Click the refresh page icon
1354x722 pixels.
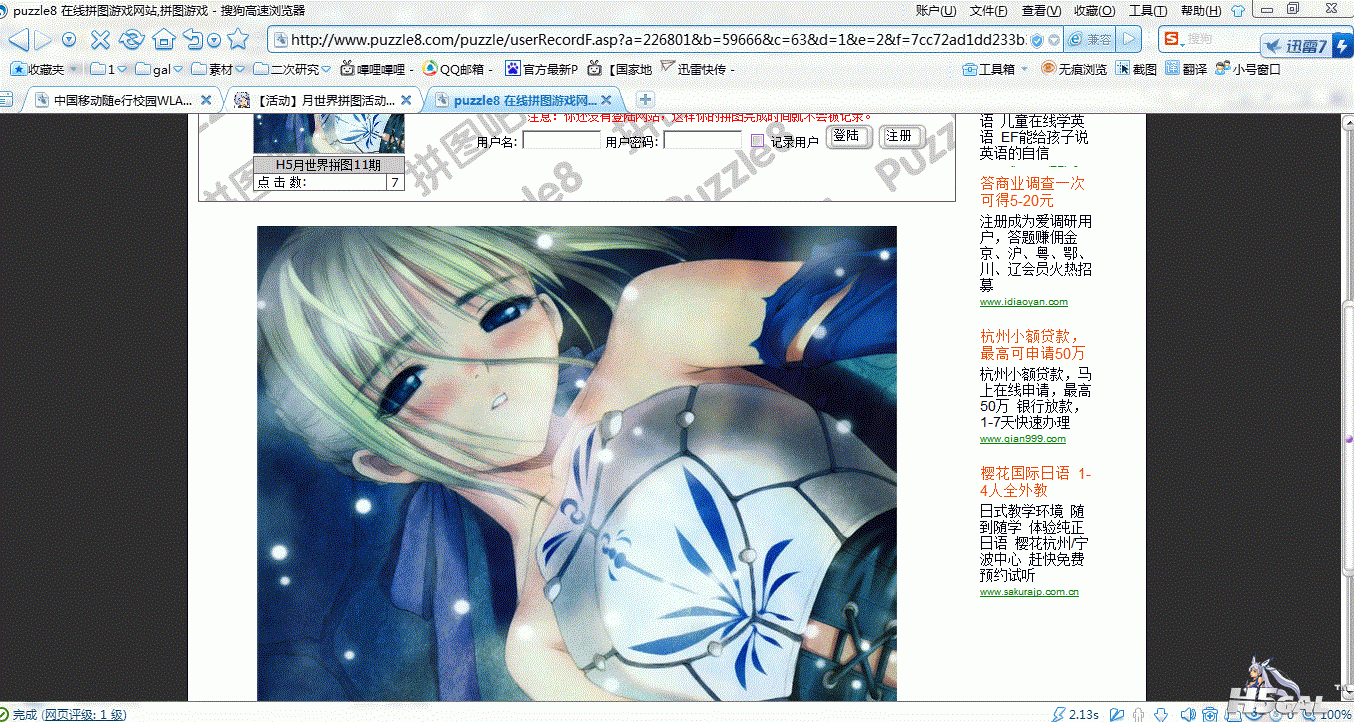(131, 40)
